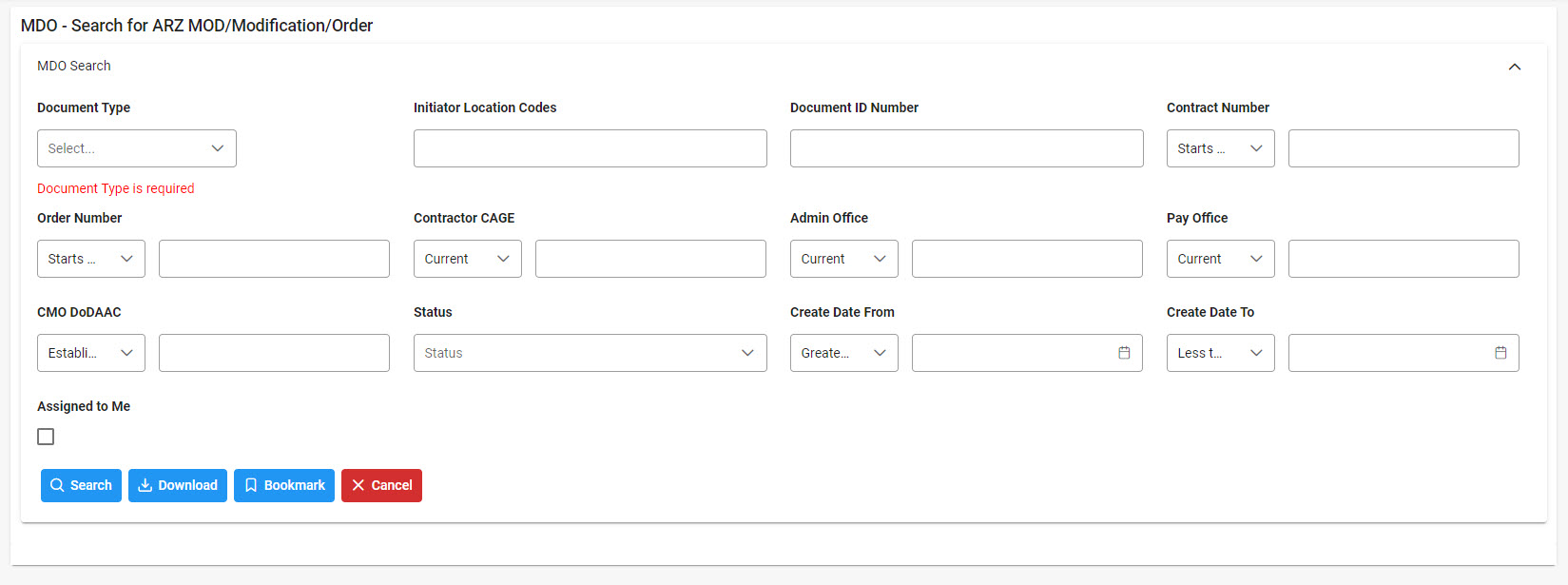Open Create Date From Greater Than dropdown
The image size is (1568, 585).
point(843,353)
